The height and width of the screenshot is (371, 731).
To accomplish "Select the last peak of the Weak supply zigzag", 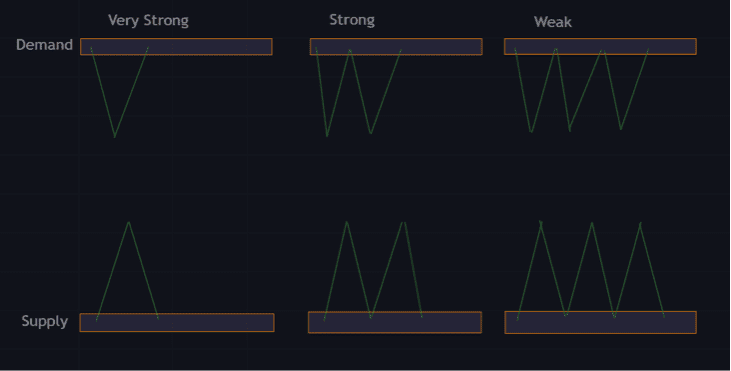I will click(x=640, y=223).
